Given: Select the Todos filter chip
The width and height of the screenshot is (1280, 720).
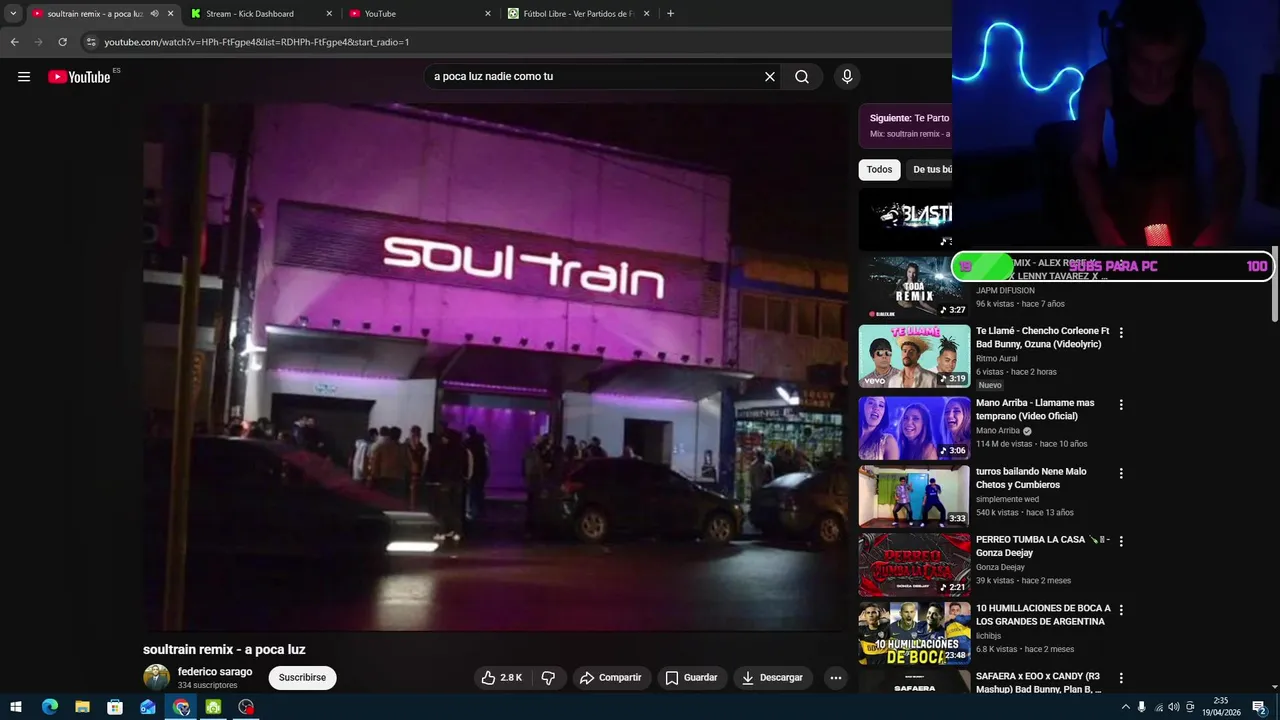Looking at the screenshot, I should tap(879, 170).
